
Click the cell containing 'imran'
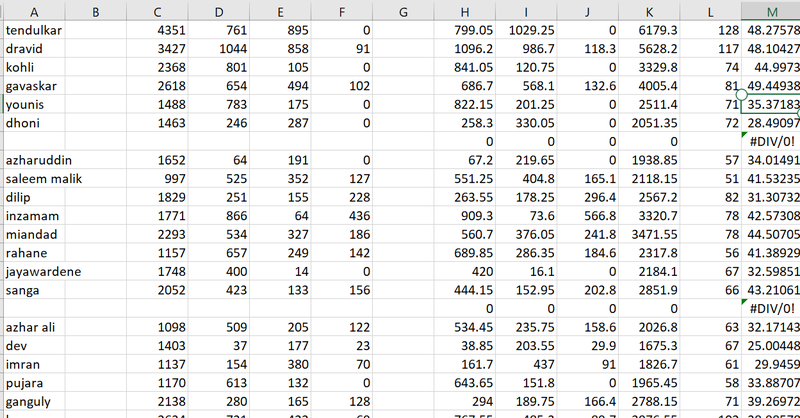pos(34,364)
